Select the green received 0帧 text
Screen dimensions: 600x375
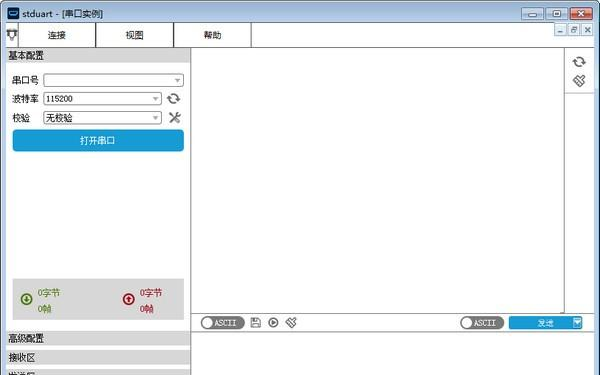[44, 309]
